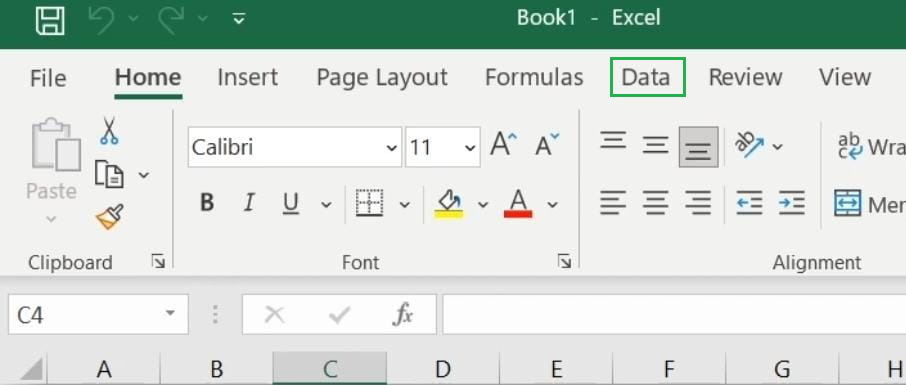Toggle Bottom Align for cell text
Image resolution: width=906 pixels, height=385 pixels.
[699, 147]
